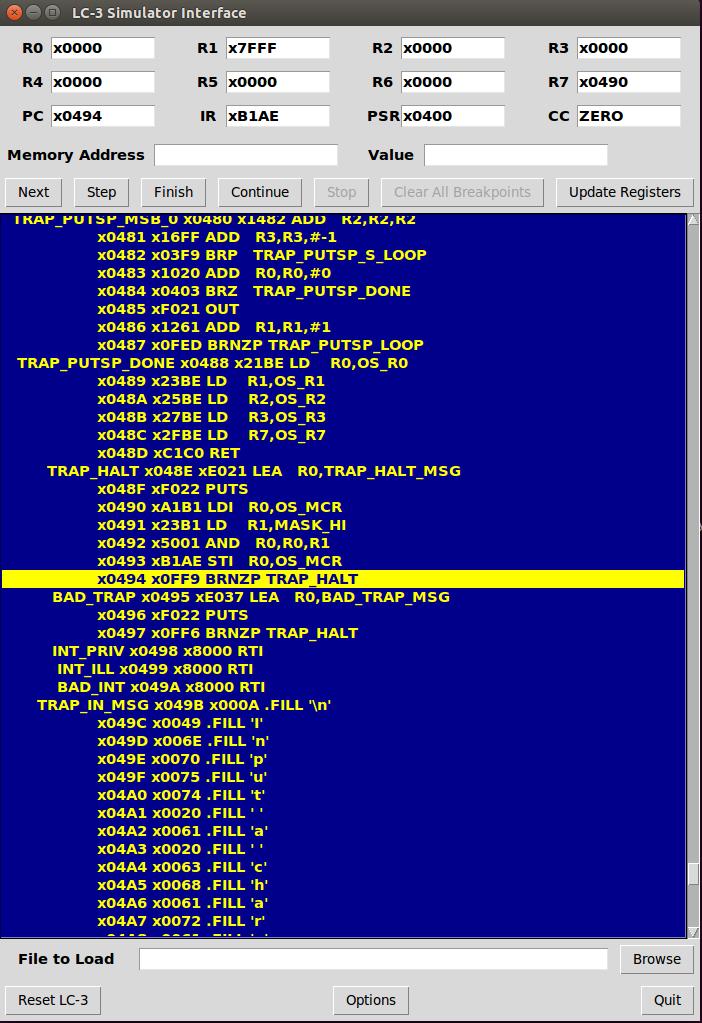702x1023 pixels.
Task: Click the Browse button
Action: tap(656, 959)
